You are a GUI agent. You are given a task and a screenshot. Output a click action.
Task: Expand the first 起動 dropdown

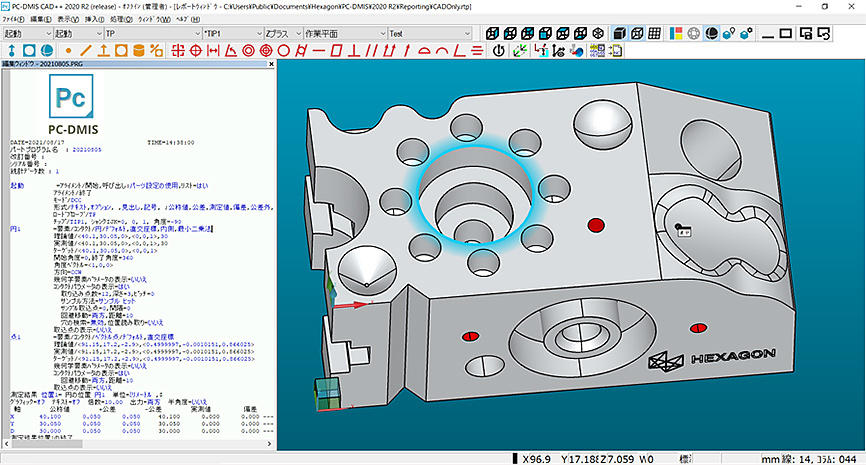click(49, 34)
